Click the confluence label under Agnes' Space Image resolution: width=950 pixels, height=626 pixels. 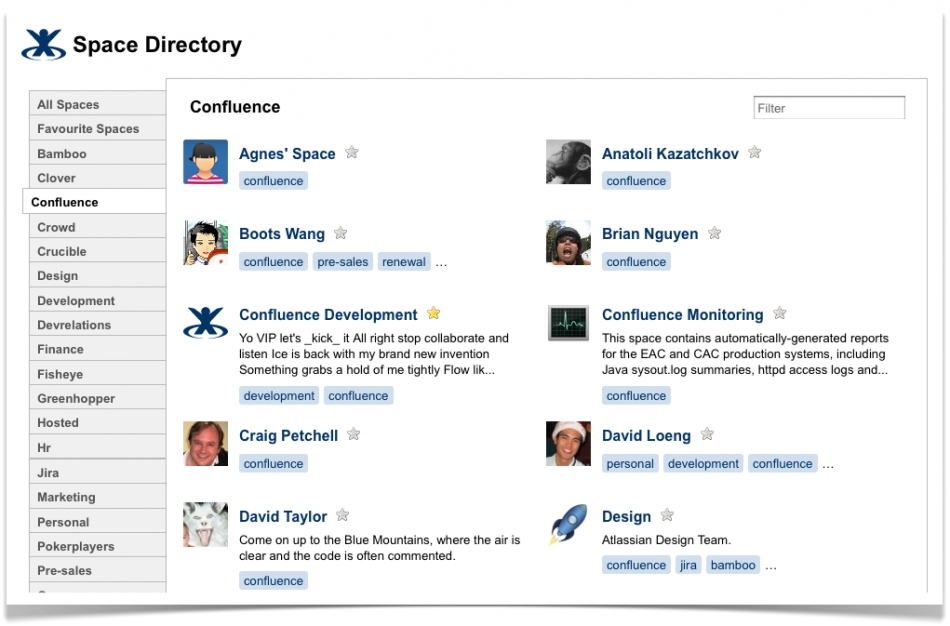pos(273,181)
